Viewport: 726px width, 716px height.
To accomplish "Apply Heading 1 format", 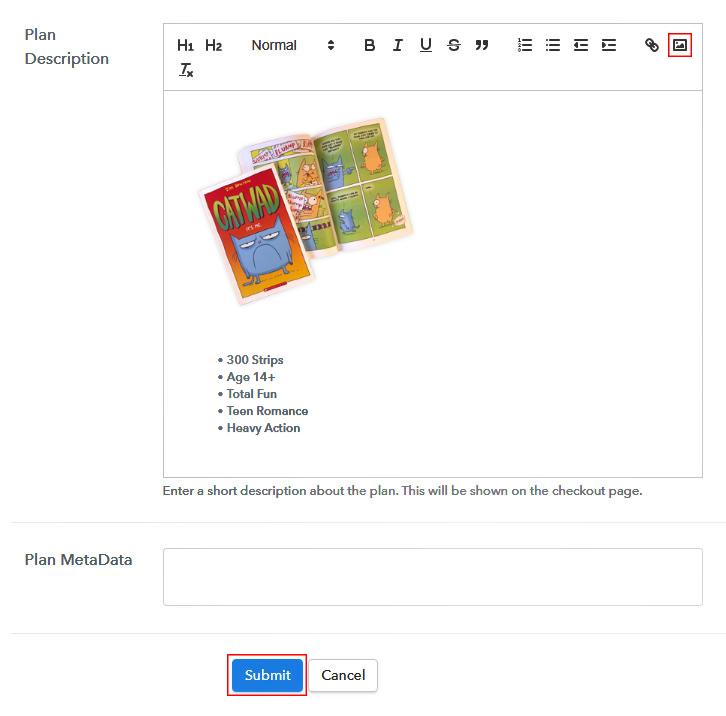I will [185, 45].
